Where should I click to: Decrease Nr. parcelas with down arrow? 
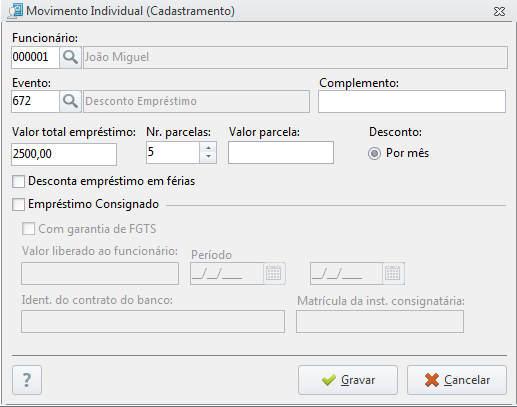(208, 157)
